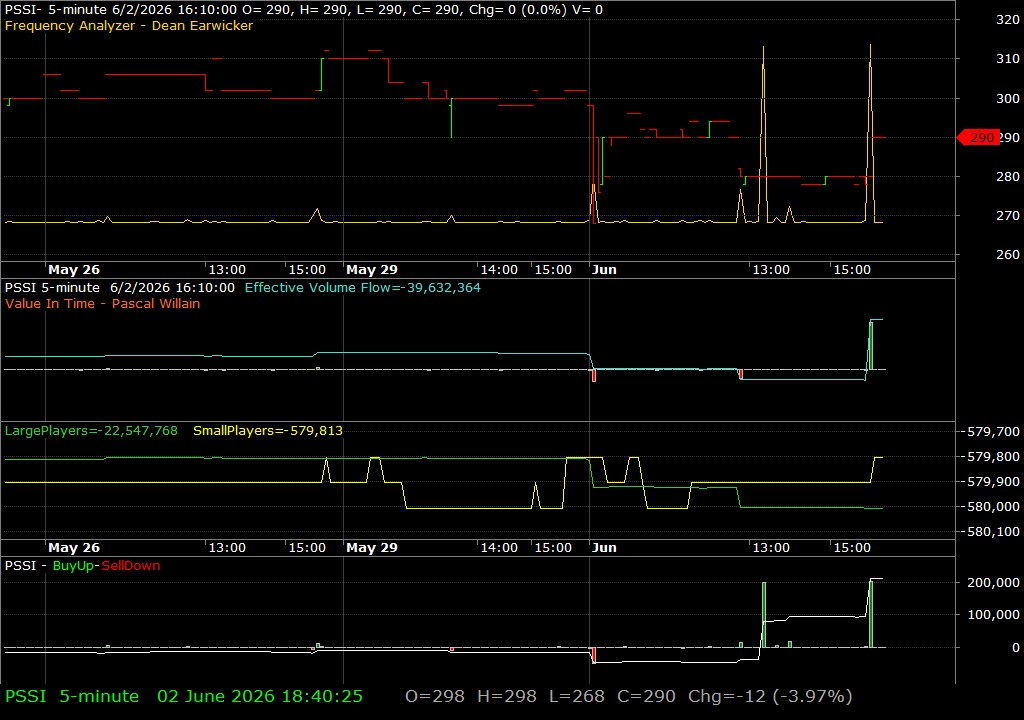Click the red SellDown legend label
The height and width of the screenshot is (720, 1024).
click(x=131, y=566)
